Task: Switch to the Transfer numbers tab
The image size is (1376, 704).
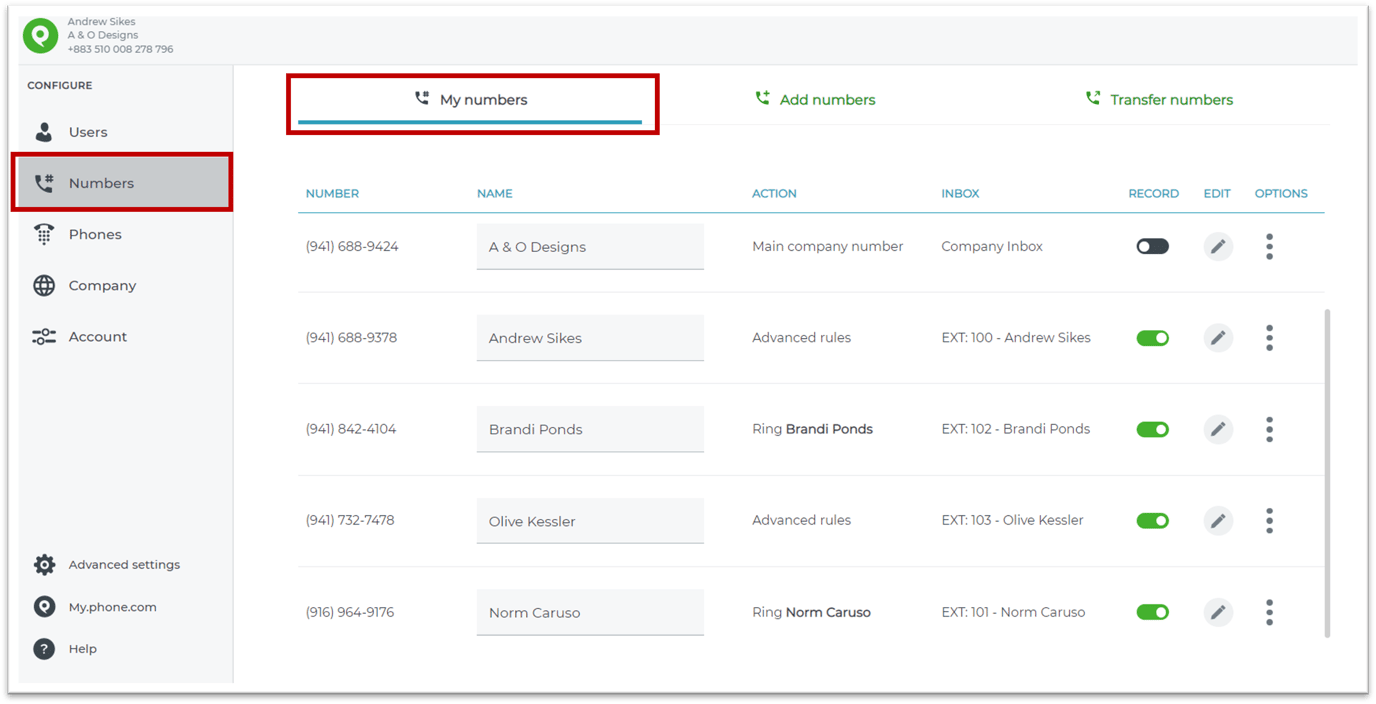Action: point(1159,100)
